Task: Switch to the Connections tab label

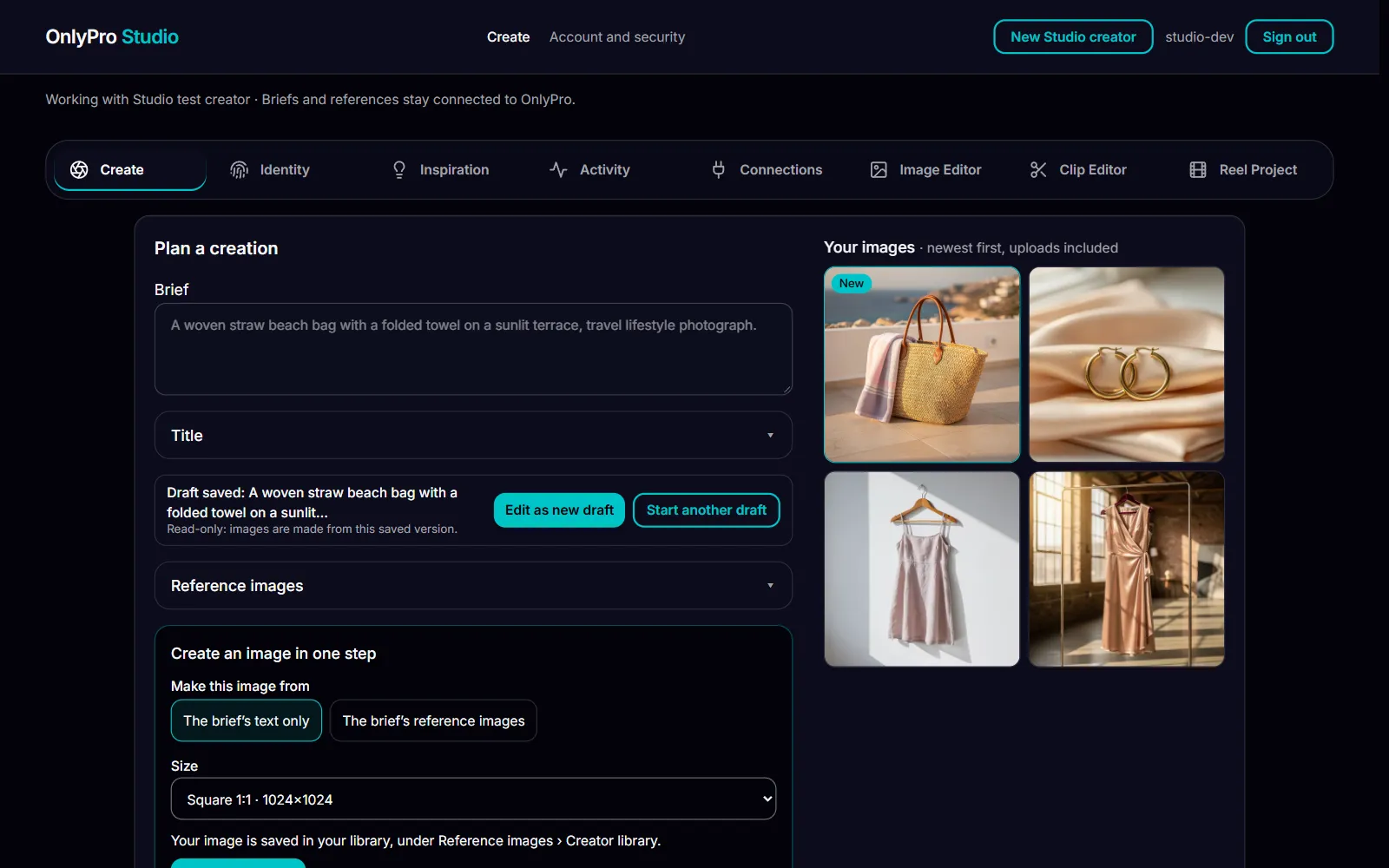Action: pos(780,170)
